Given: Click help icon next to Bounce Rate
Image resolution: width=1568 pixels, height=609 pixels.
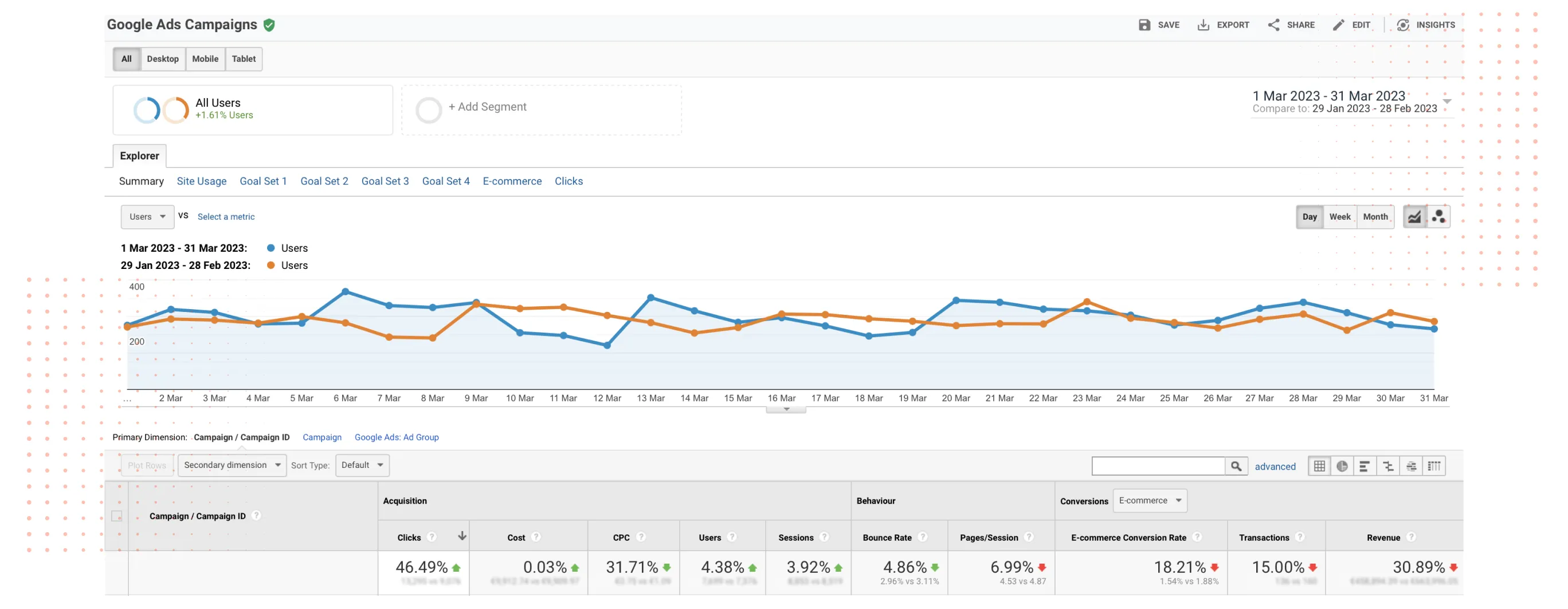Looking at the screenshot, I should click(x=923, y=537).
